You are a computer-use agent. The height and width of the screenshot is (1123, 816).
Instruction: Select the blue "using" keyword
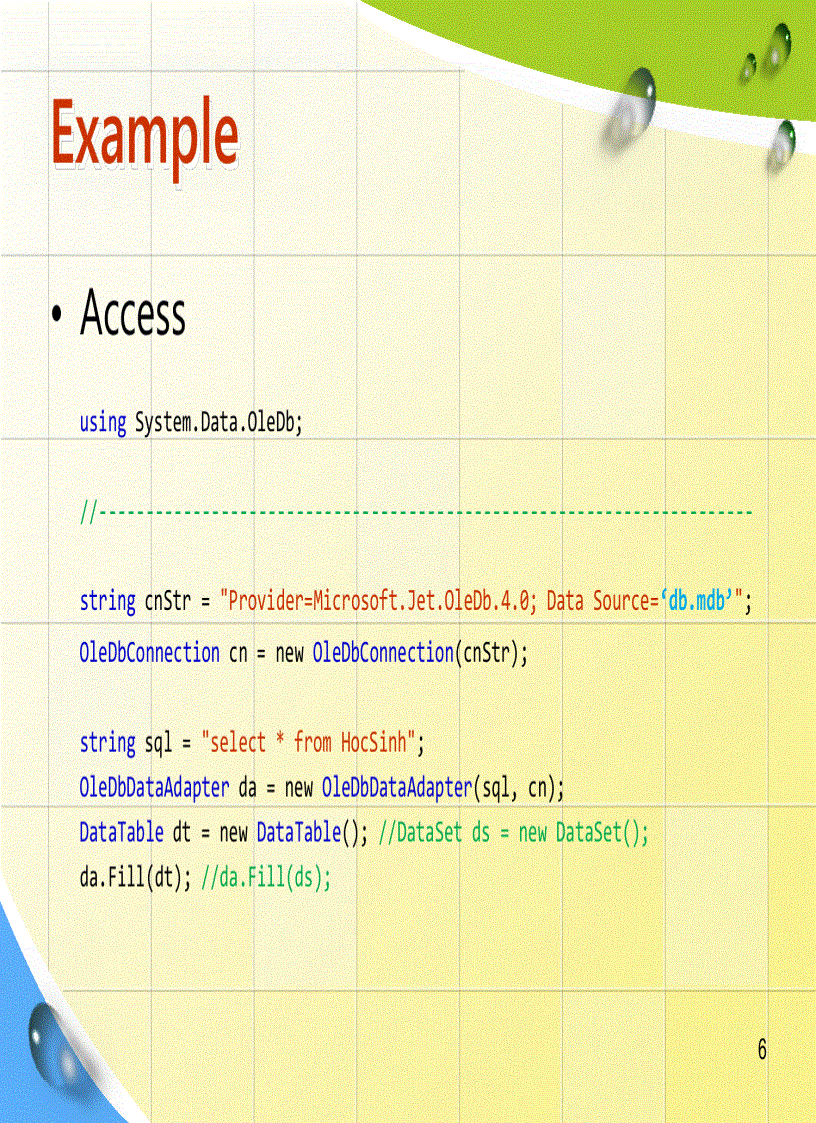(102, 423)
